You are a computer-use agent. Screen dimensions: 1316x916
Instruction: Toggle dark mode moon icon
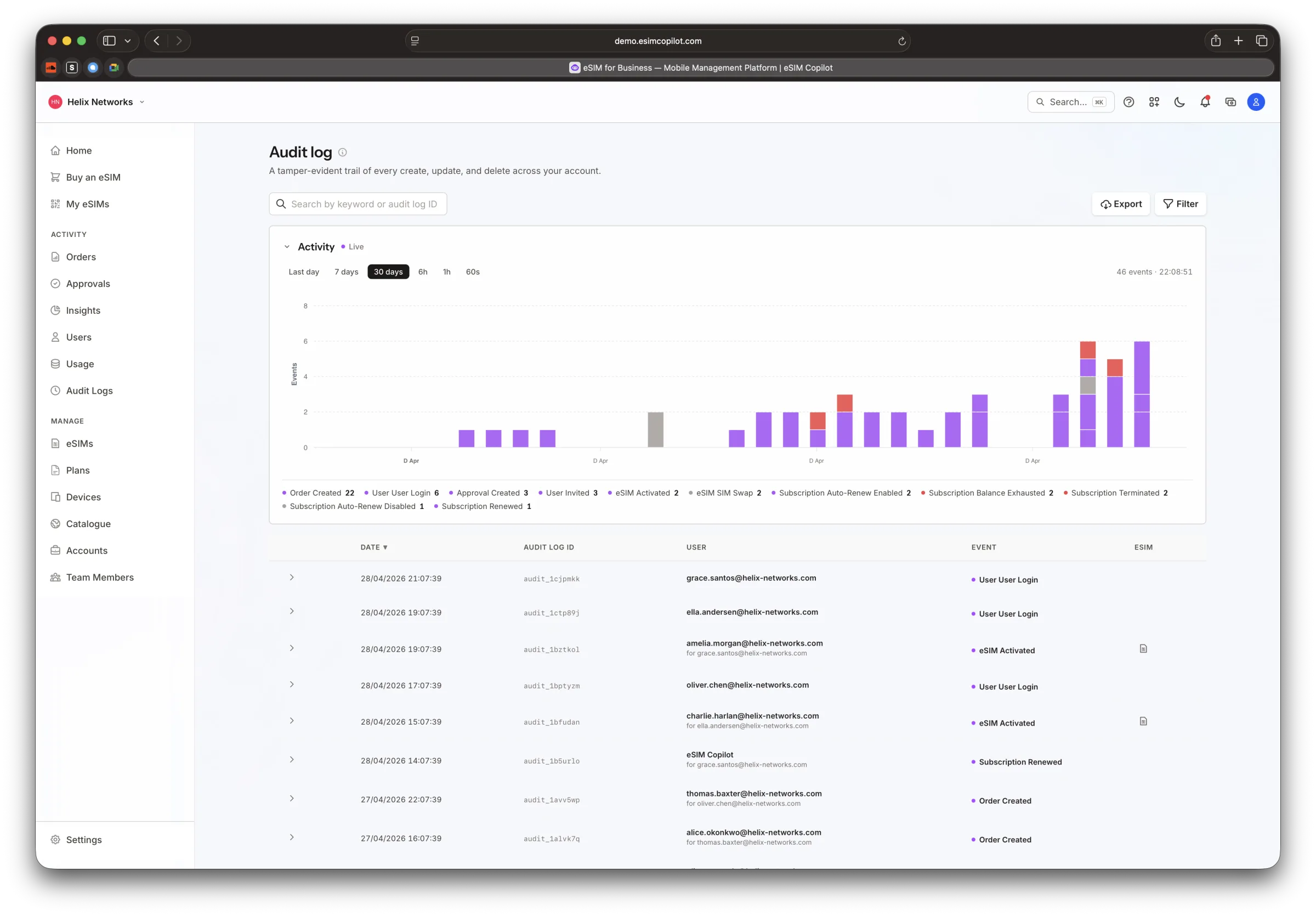click(1179, 102)
